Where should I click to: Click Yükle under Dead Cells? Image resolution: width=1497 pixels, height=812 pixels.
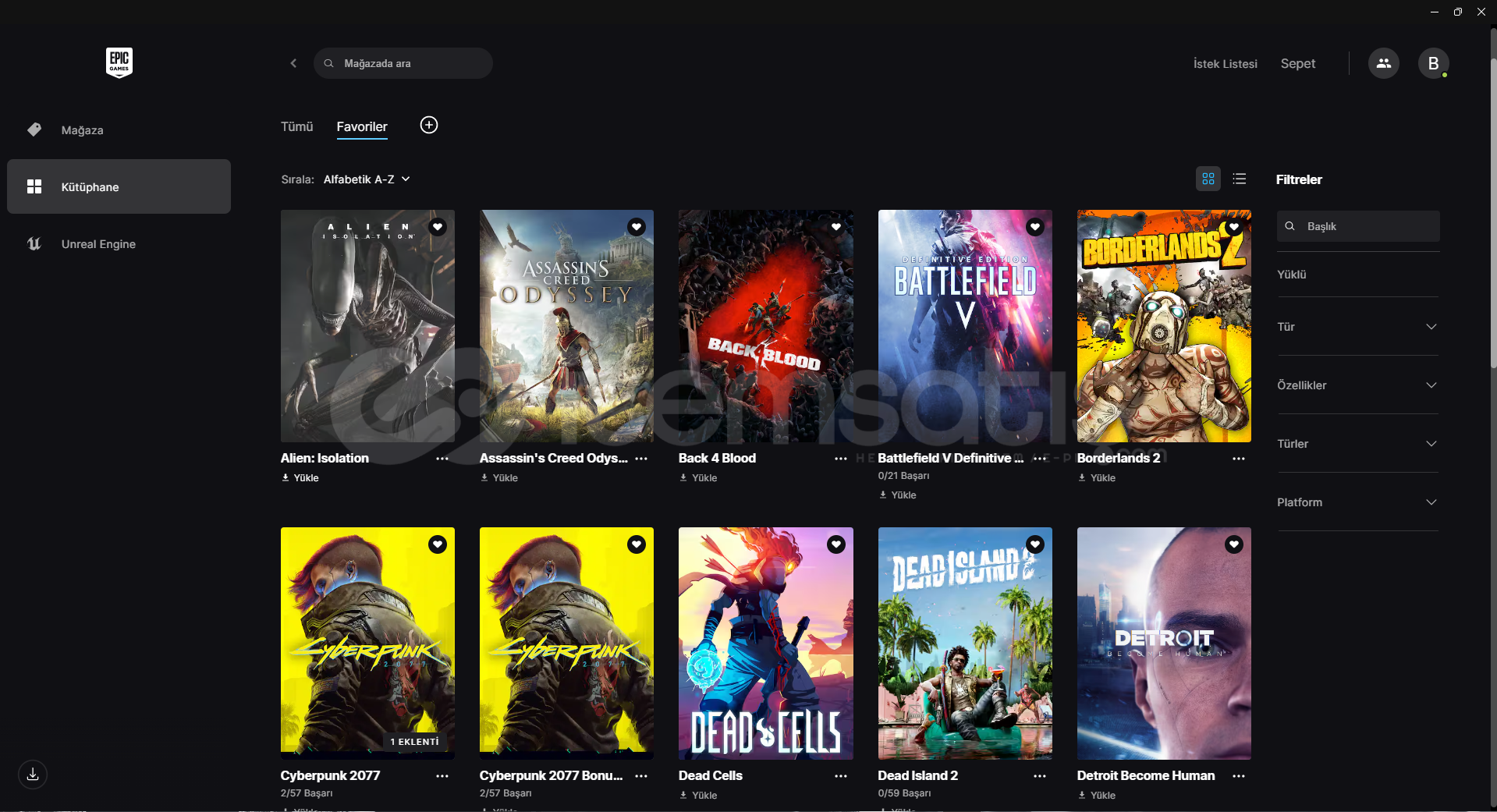pyautogui.click(x=698, y=796)
